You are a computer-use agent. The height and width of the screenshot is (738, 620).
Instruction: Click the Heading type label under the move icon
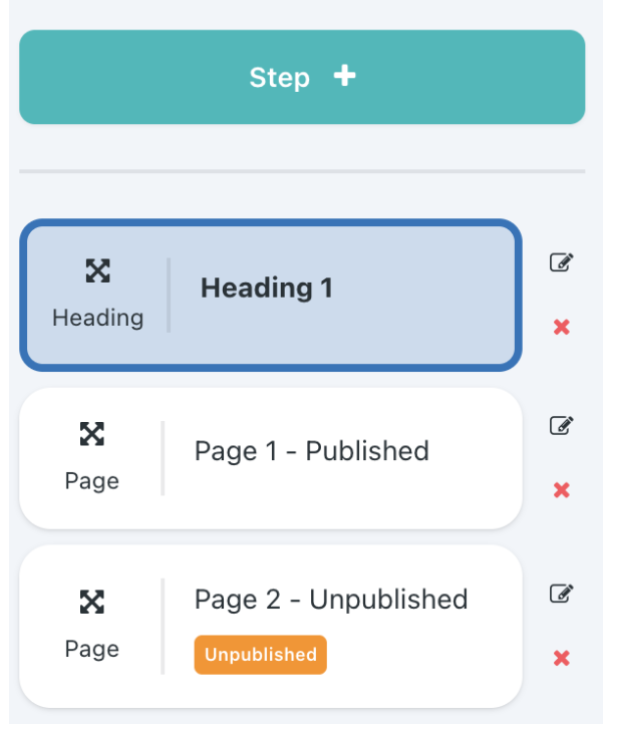98,318
